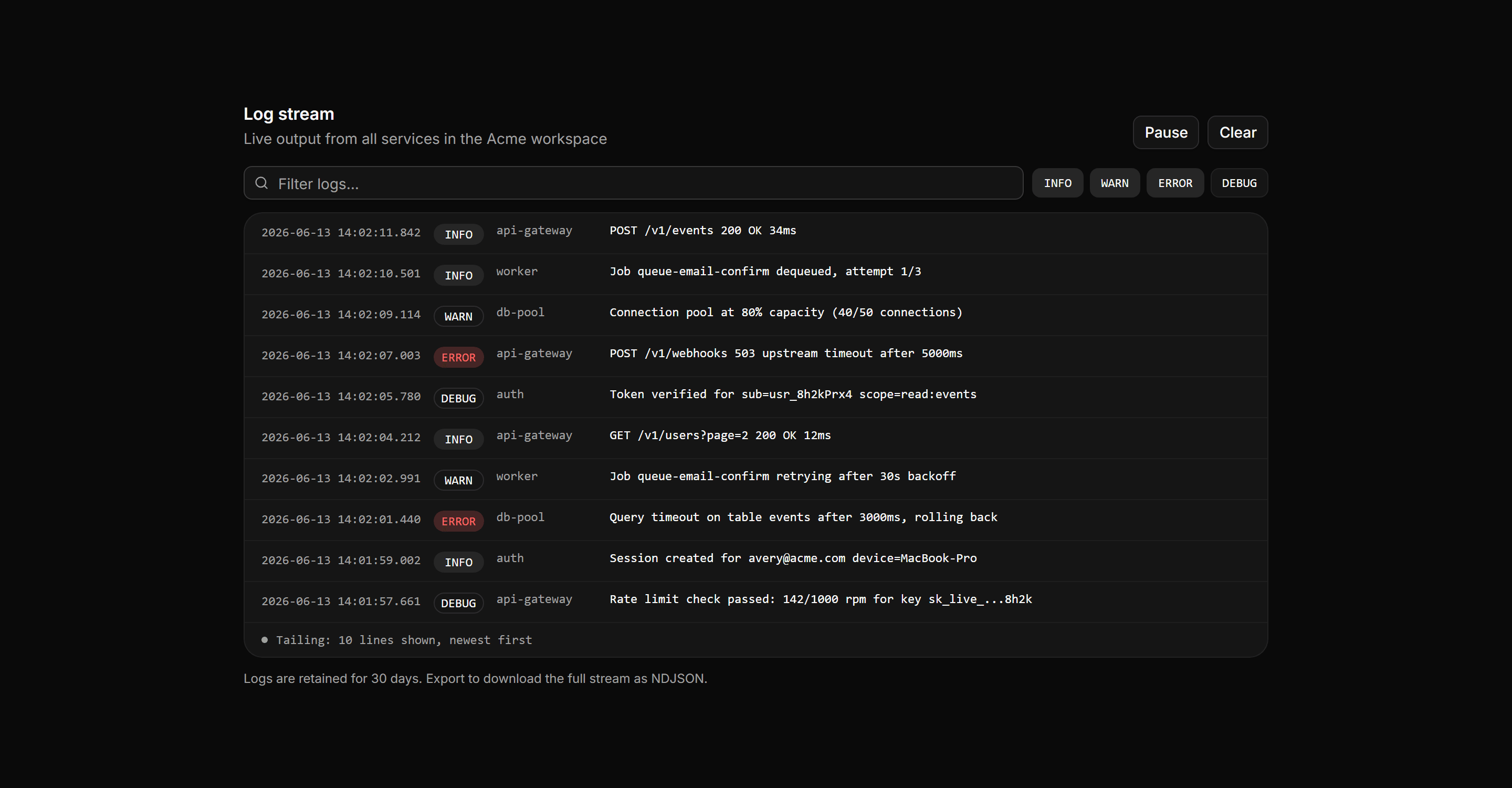
Task: Click timestamp 2026-06-13 14:01:57.661
Action: (341, 602)
